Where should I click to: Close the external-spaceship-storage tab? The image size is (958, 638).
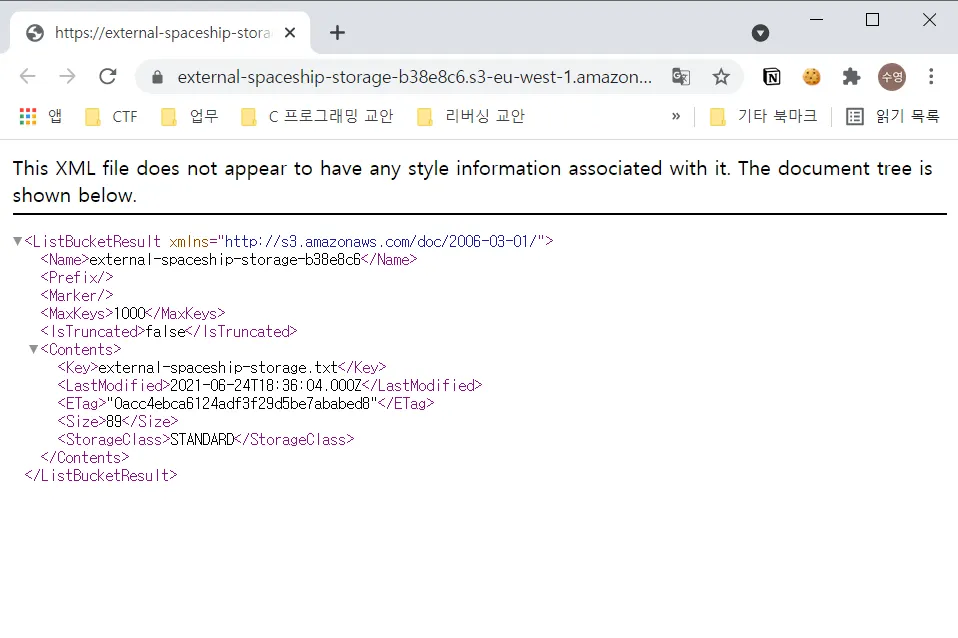pos(290,32)
